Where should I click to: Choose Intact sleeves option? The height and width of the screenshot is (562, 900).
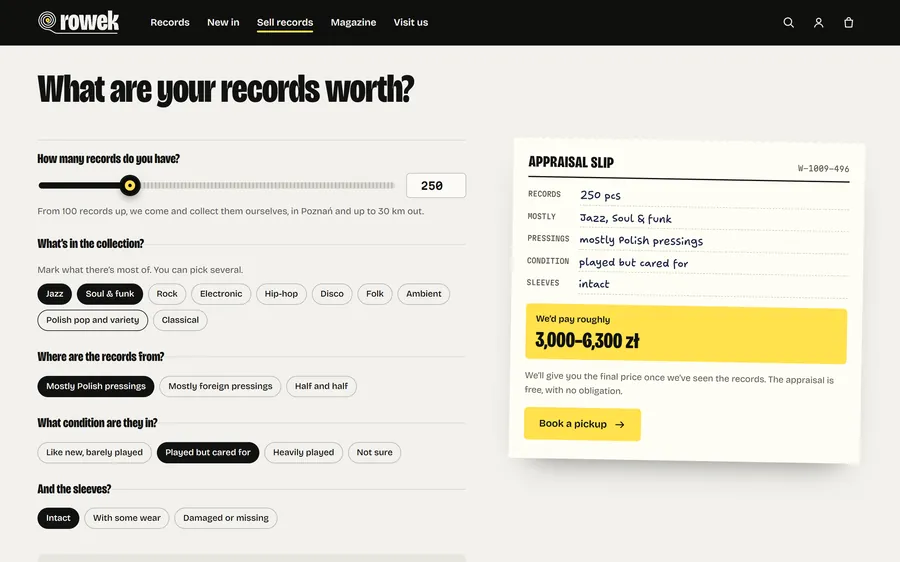pyautogui.click(x=58, y=518)
